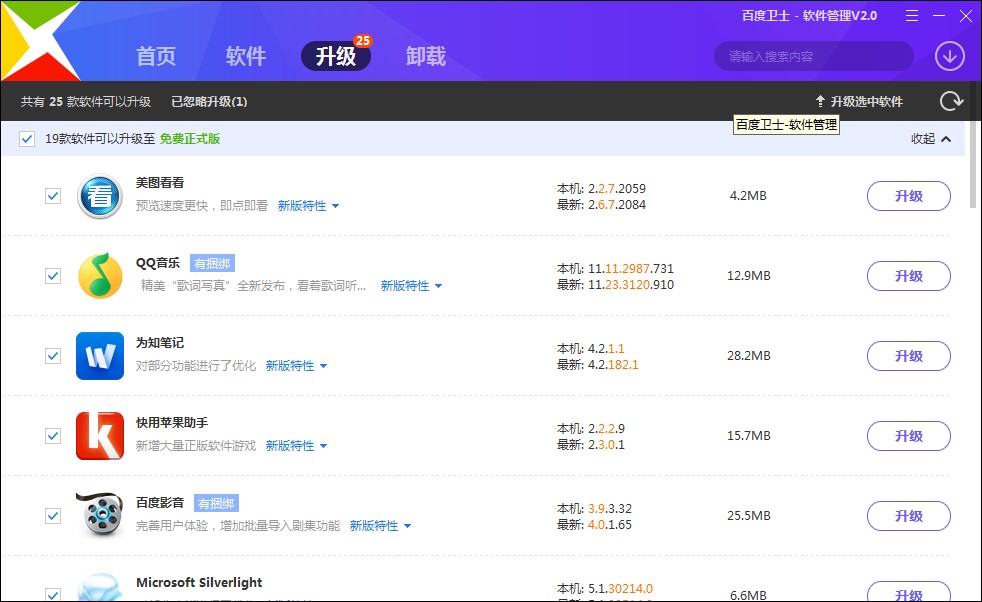
Task: Open the 卸载 tab
Action: point(426,56)
